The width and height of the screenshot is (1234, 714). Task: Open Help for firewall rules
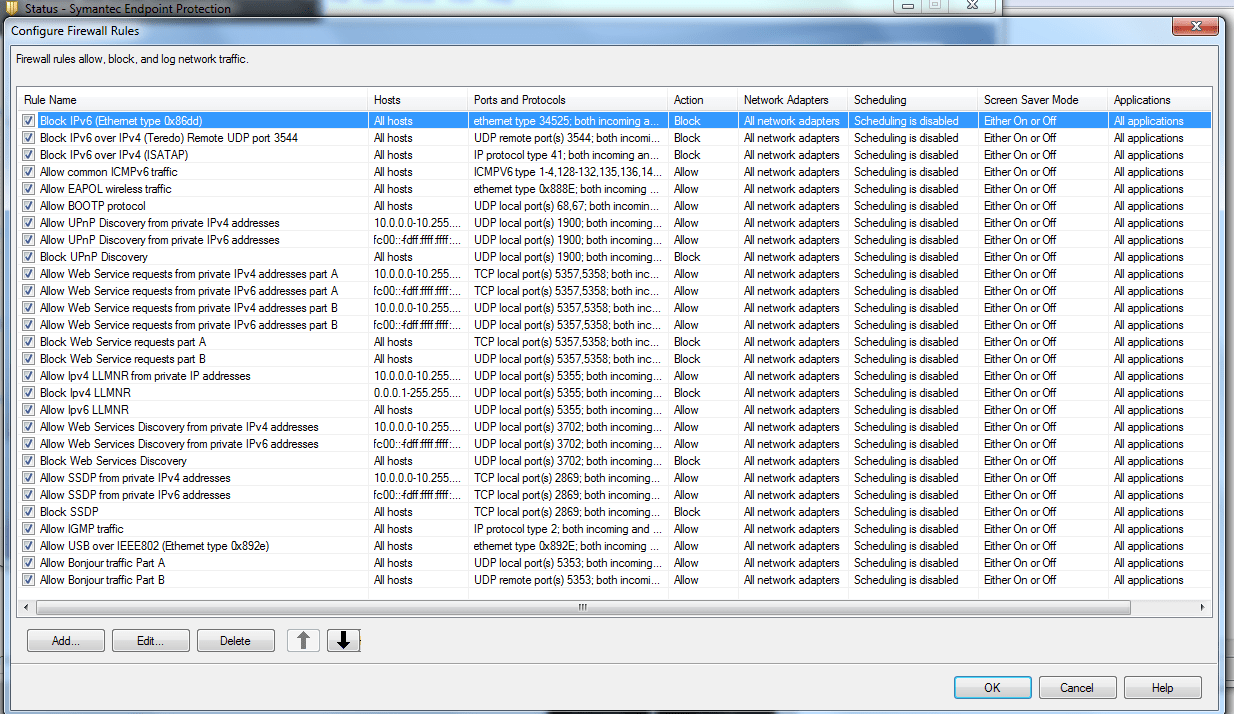point(1162,687)
